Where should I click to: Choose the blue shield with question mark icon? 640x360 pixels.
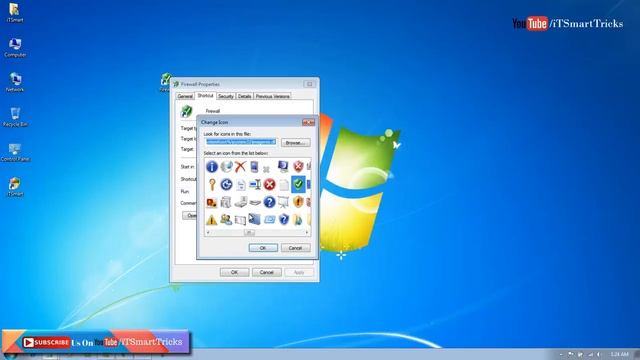(x=284, y=220)
